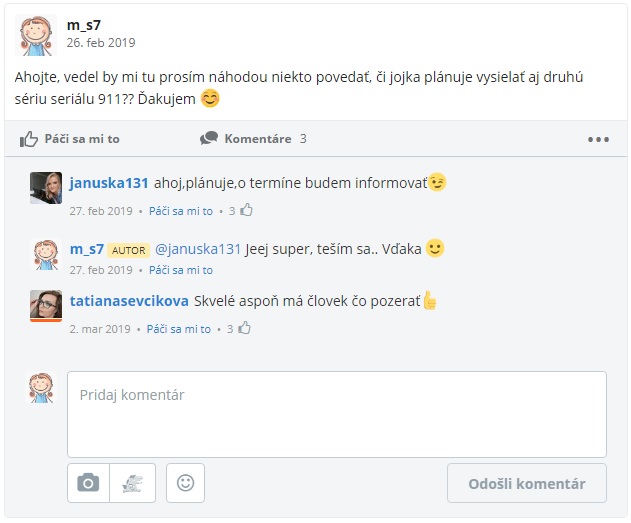Click the post author m_s7 avatar at top
631x523 pixels.
pyautogui.click(x=36, y=35)
